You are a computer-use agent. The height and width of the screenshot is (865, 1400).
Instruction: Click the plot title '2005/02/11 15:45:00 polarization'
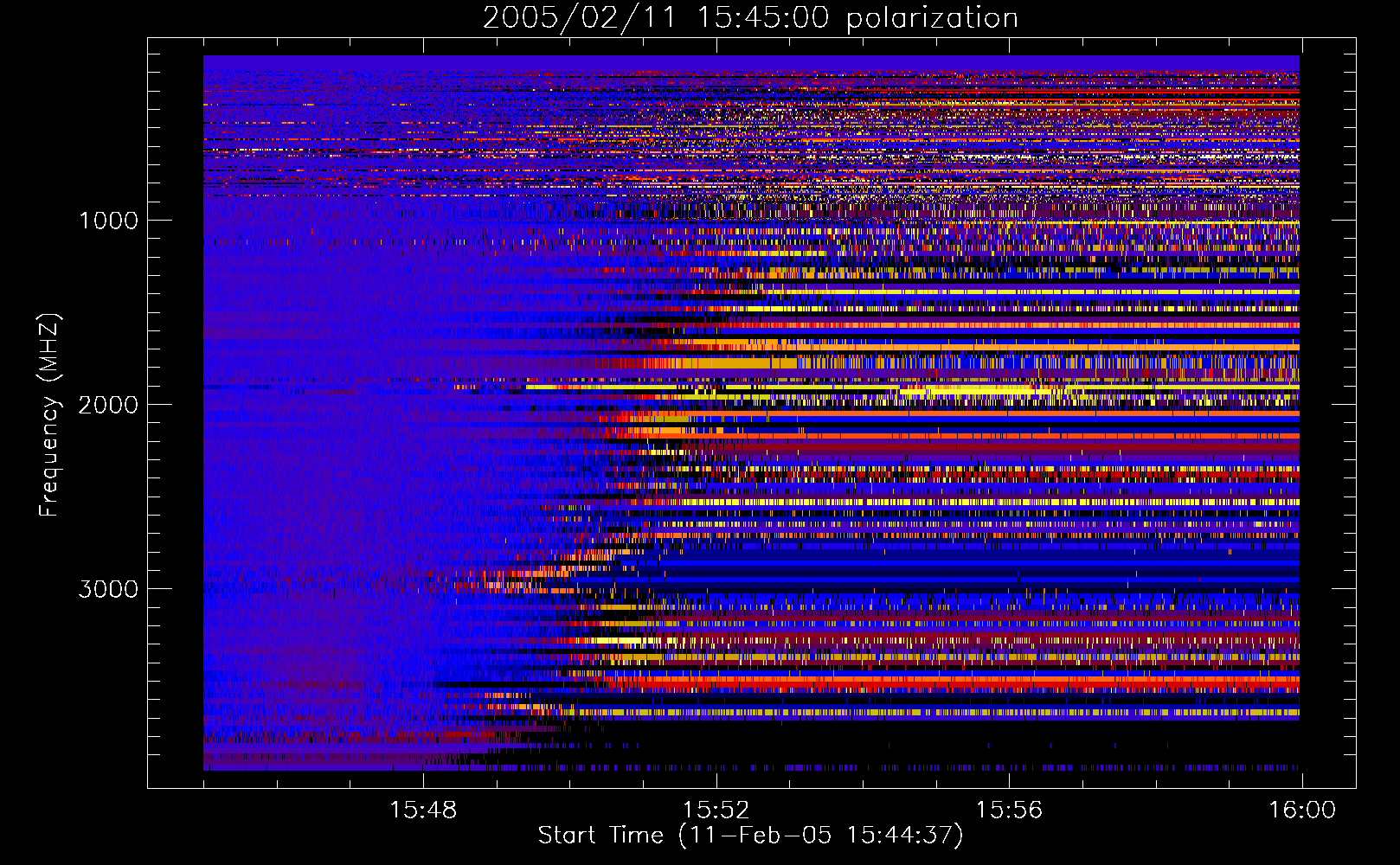click(x=750, y=18)
